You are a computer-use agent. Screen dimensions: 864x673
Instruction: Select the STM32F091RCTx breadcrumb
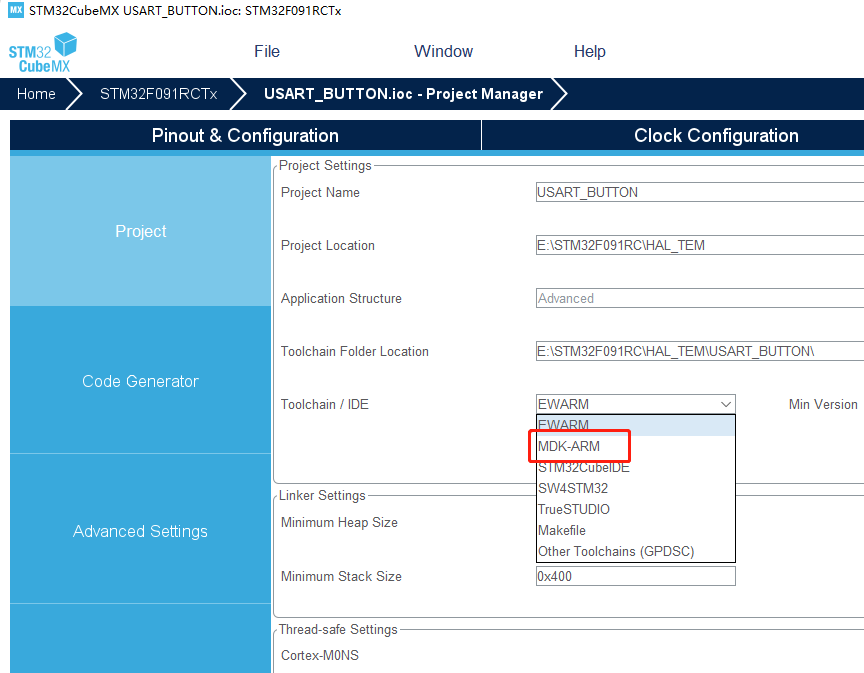pos(158,94)
